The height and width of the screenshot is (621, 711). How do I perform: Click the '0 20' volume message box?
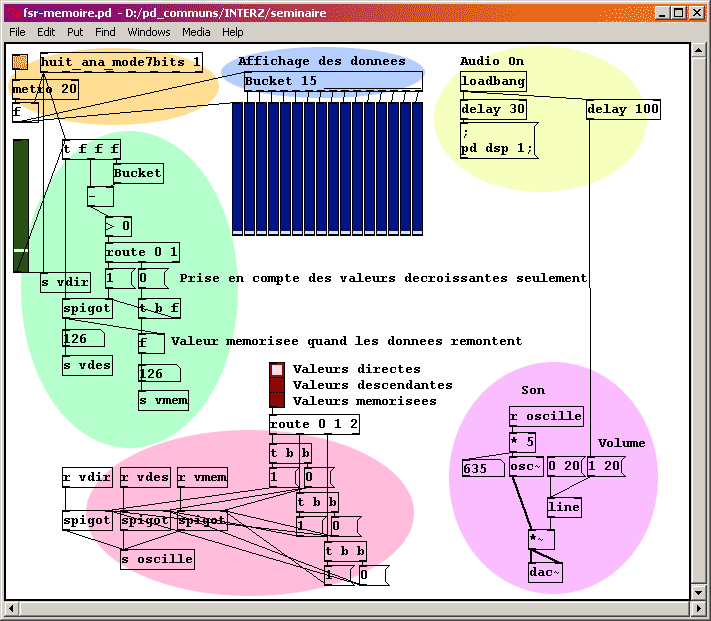[x=564, y=466]
